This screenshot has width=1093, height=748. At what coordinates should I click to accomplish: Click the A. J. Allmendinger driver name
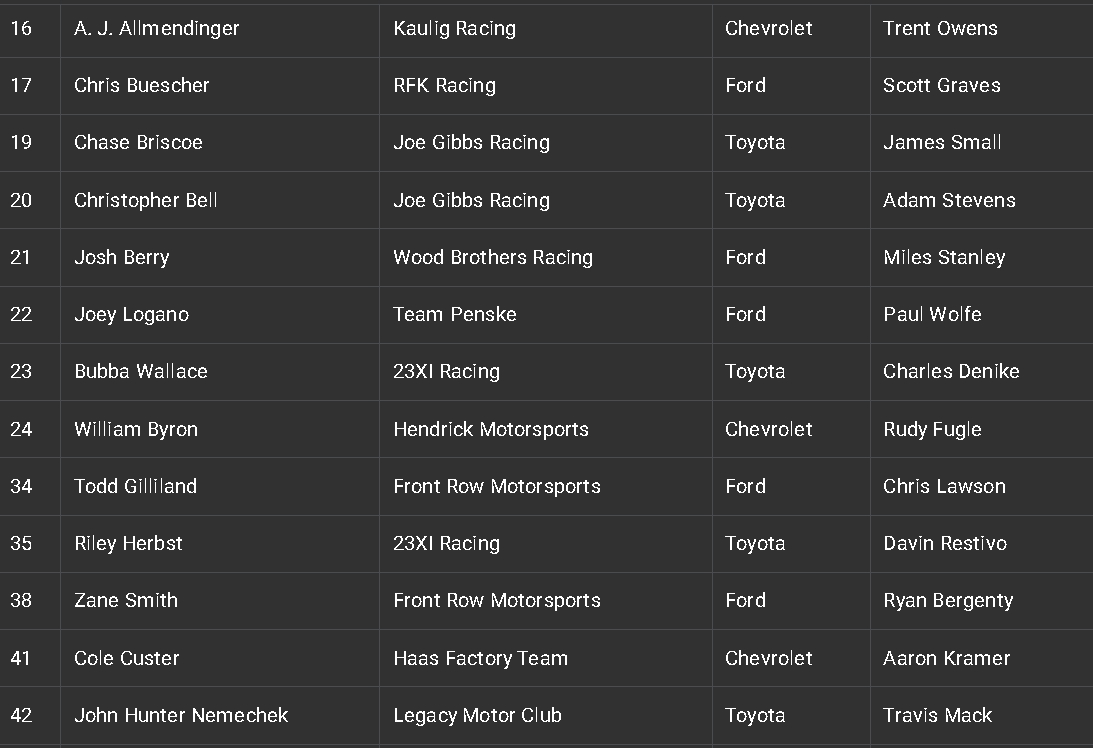[x=157, y=29]
